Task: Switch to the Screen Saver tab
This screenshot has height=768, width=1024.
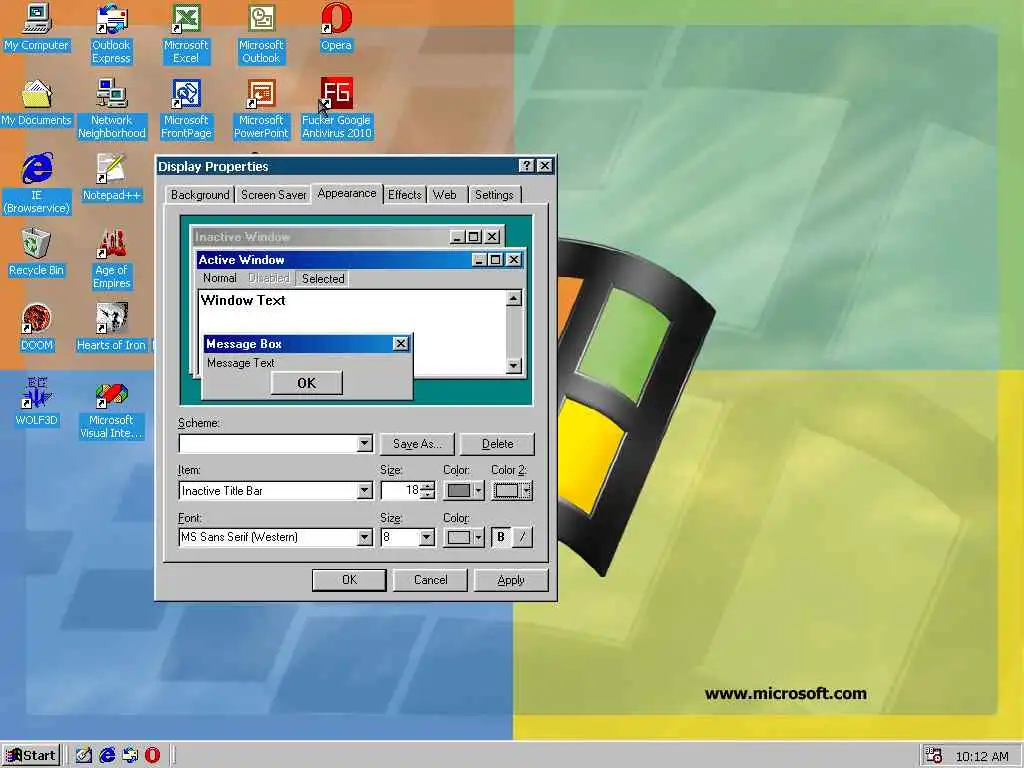Action: [x=274, y=195]
